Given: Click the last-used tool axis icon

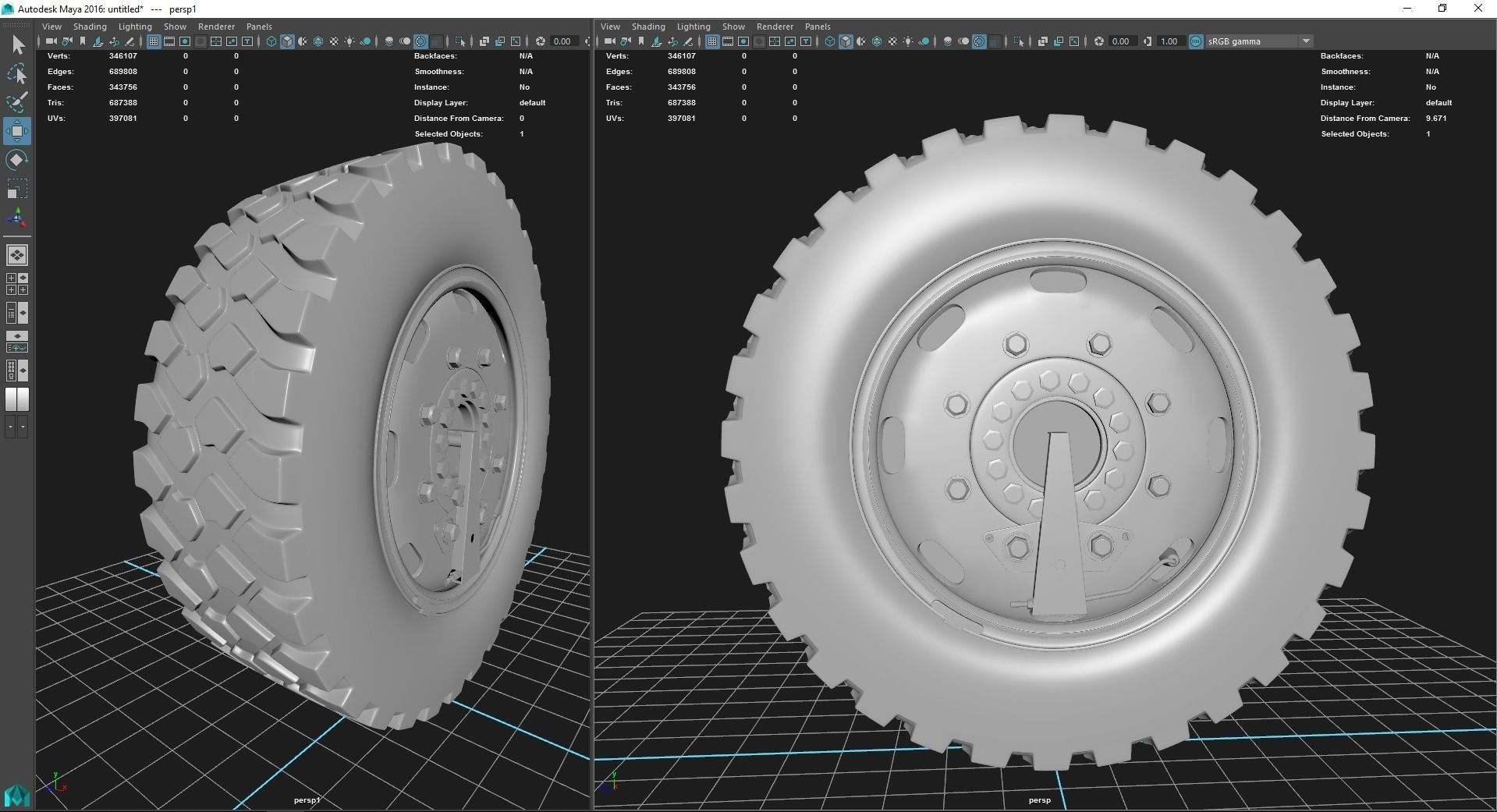Looking at the screenshot, I should [17, 218].
